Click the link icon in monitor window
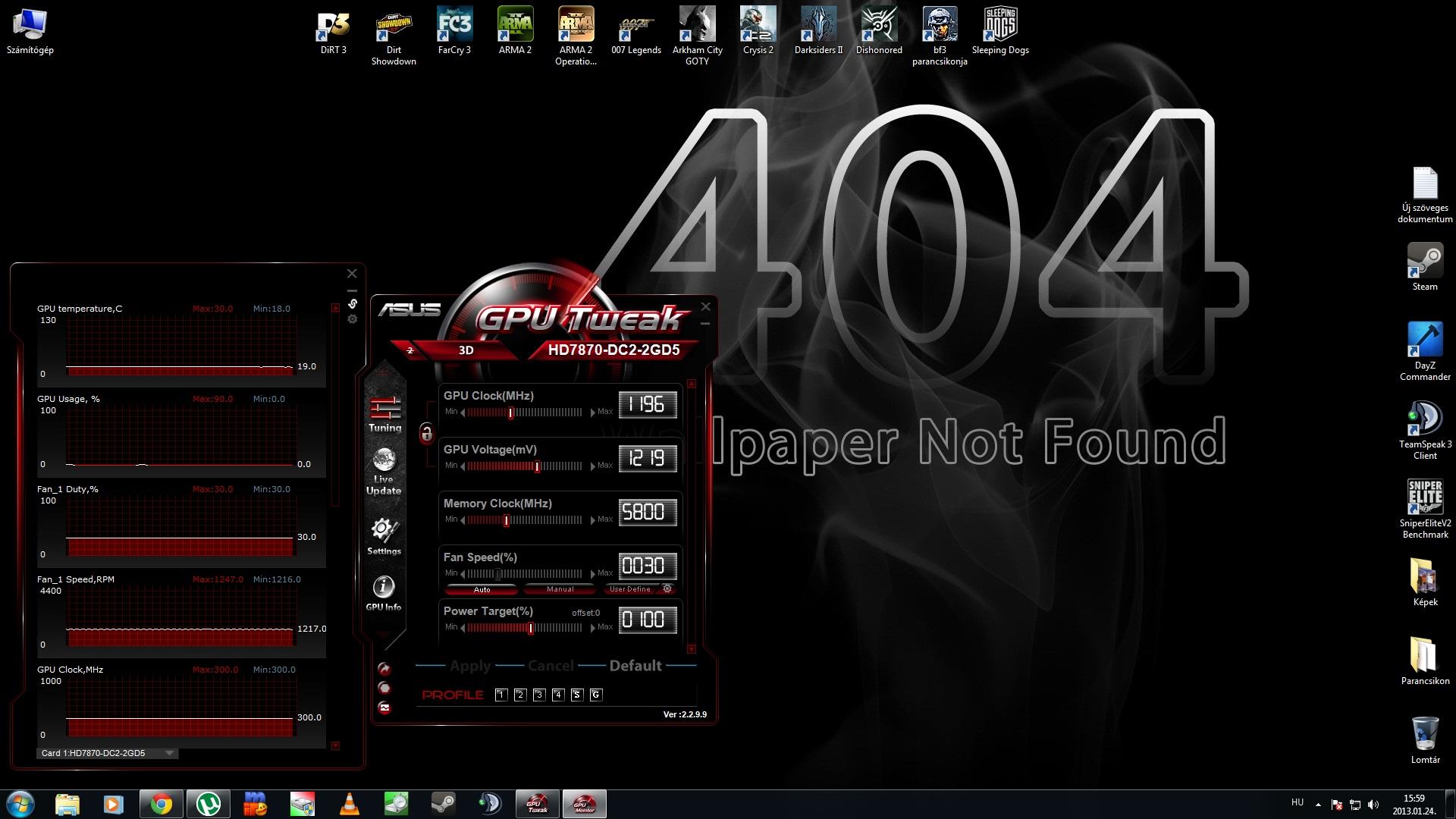This screenshot has height=819, width=1456. [353, 303]
